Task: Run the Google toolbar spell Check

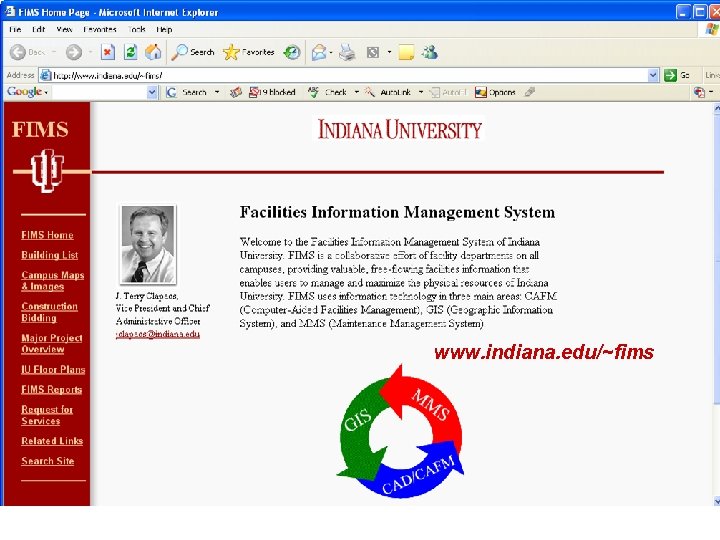Action: click(x=327, y=92)
